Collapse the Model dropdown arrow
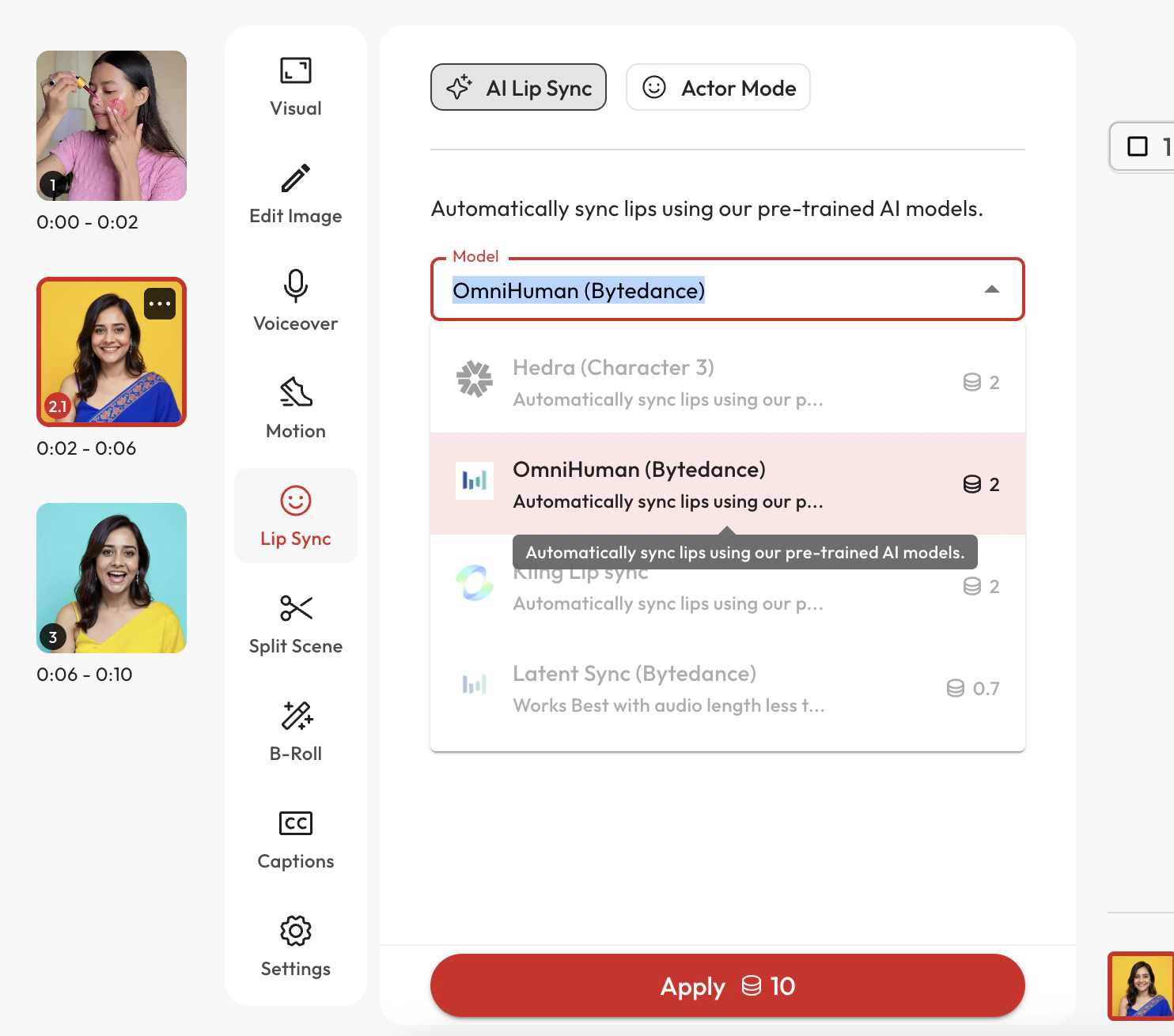1174x1036 pixels. click(x=992, y=289)
